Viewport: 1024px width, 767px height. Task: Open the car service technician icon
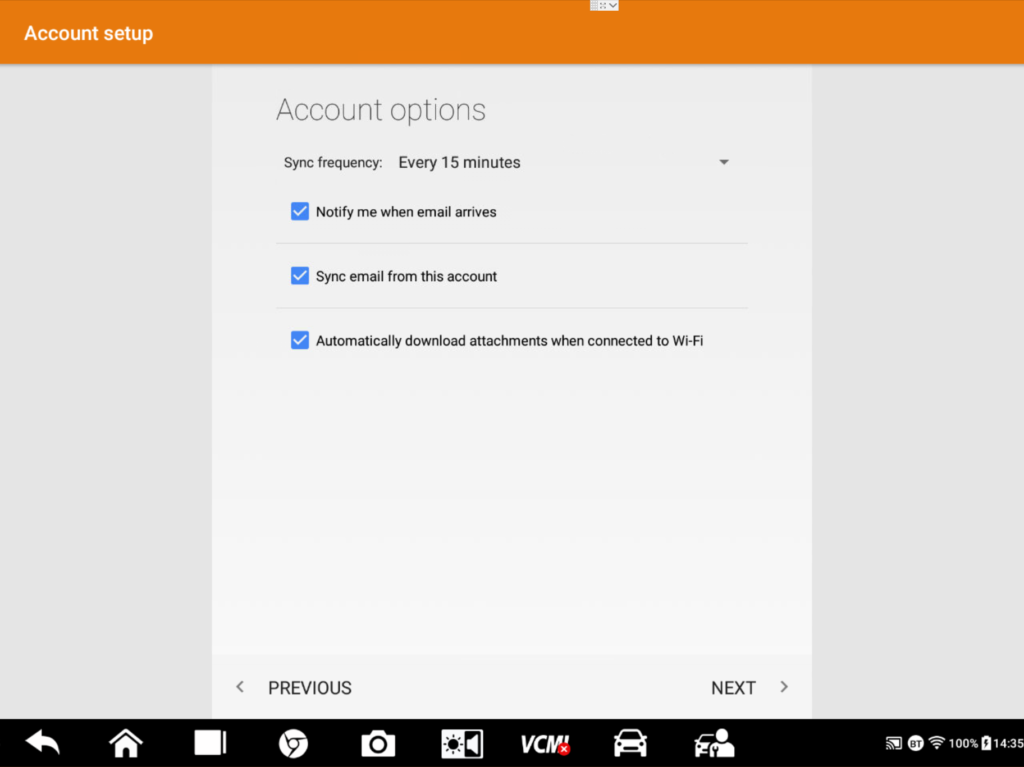(x=714, y=743)
